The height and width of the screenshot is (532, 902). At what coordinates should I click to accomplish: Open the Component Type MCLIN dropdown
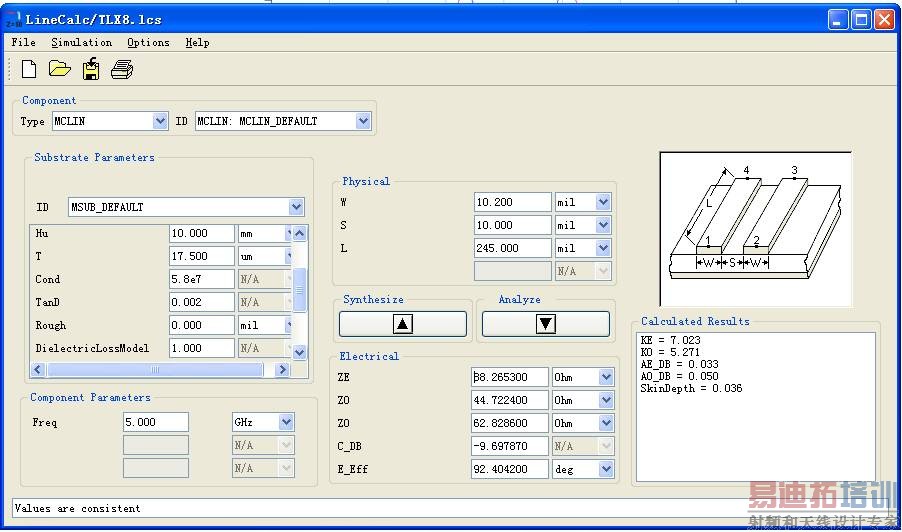(160, 121)
